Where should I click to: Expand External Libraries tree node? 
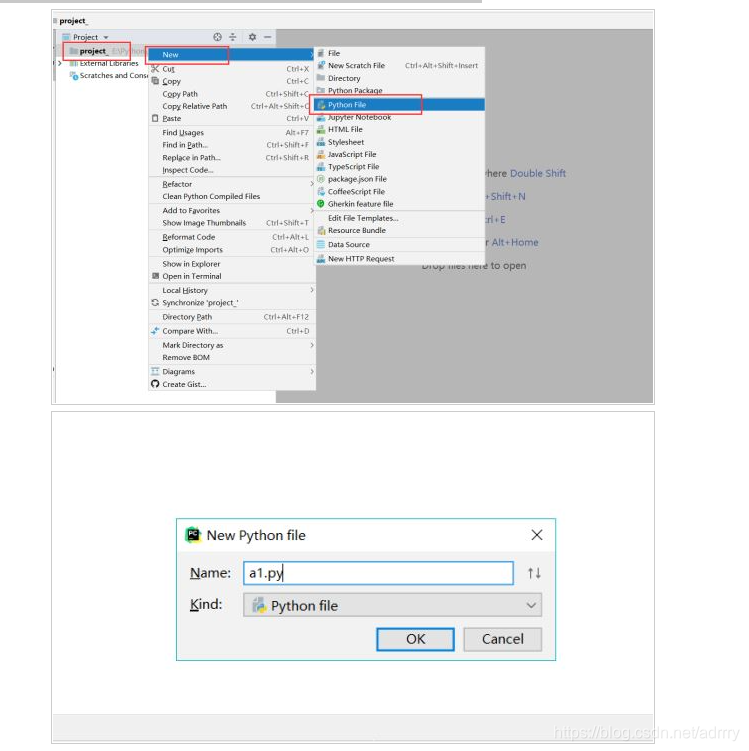[x=59, y=63]
